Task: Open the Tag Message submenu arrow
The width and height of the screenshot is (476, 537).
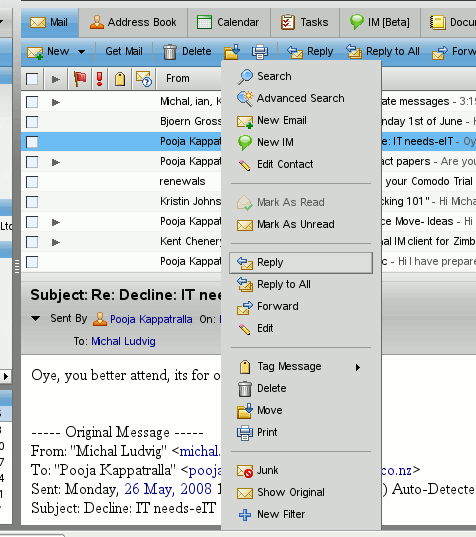Action: coord(358,367)
